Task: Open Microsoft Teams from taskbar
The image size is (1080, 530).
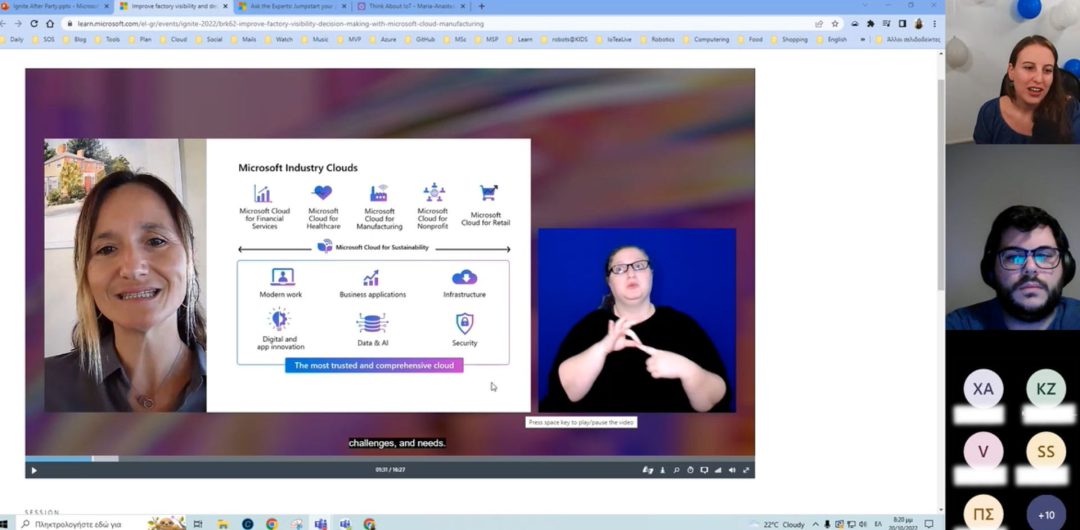Action: tap(320, 524)
